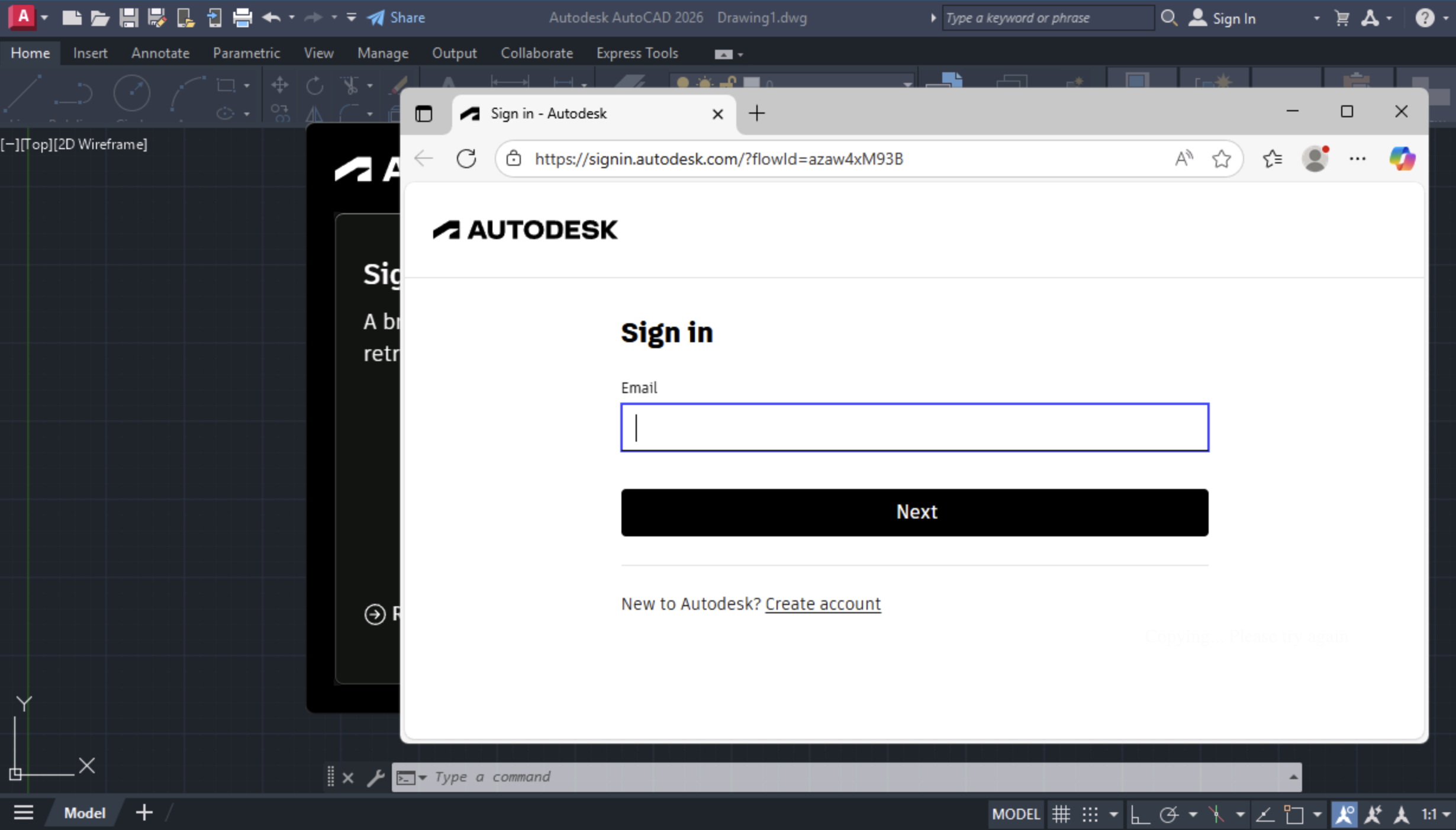The width and height of the screenshot is (1456, 830).
Task: Switch to the Annotate ribbon tab
Action: [x=160, y=53]
